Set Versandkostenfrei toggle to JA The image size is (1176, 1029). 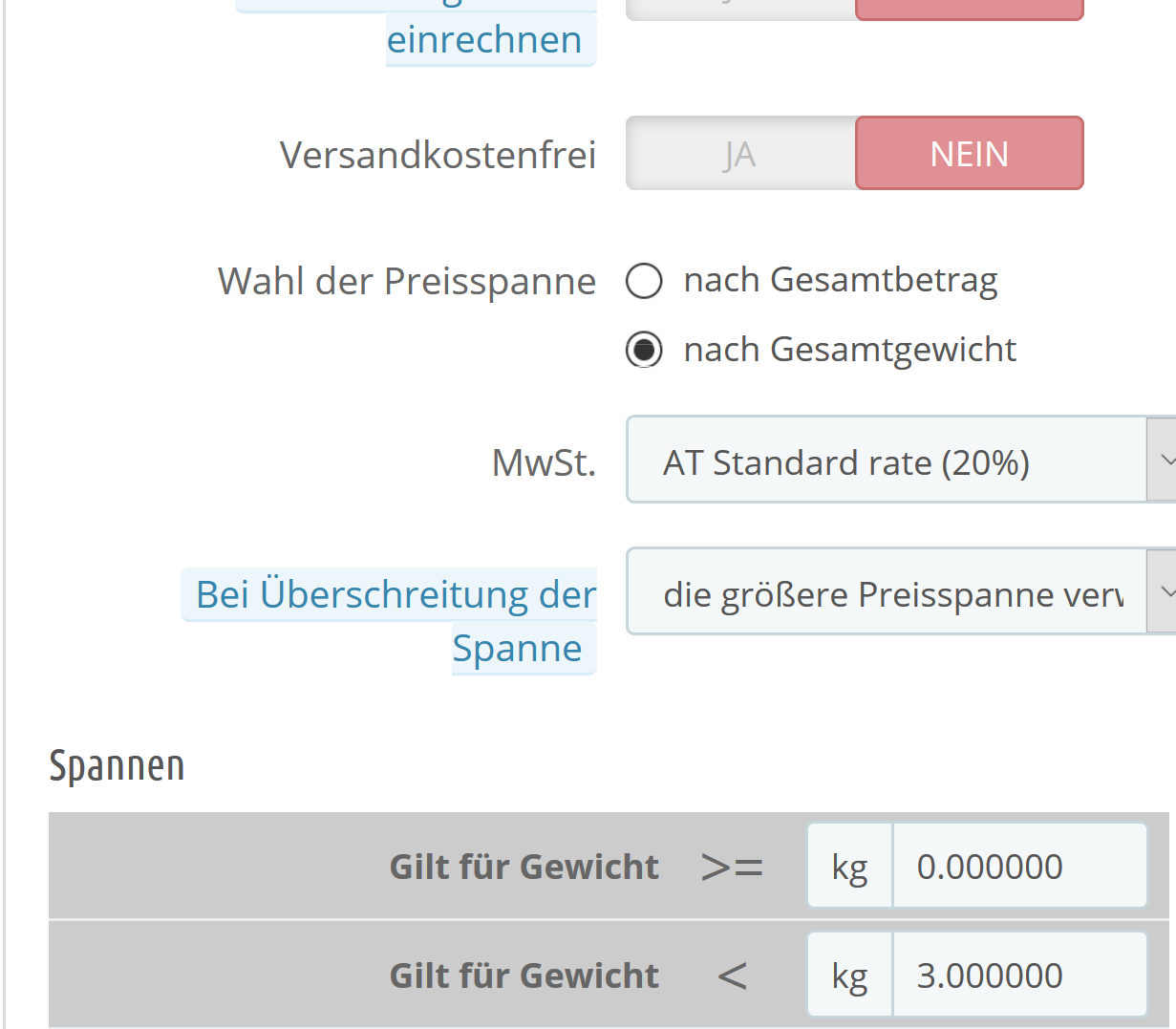coord(740,154)
